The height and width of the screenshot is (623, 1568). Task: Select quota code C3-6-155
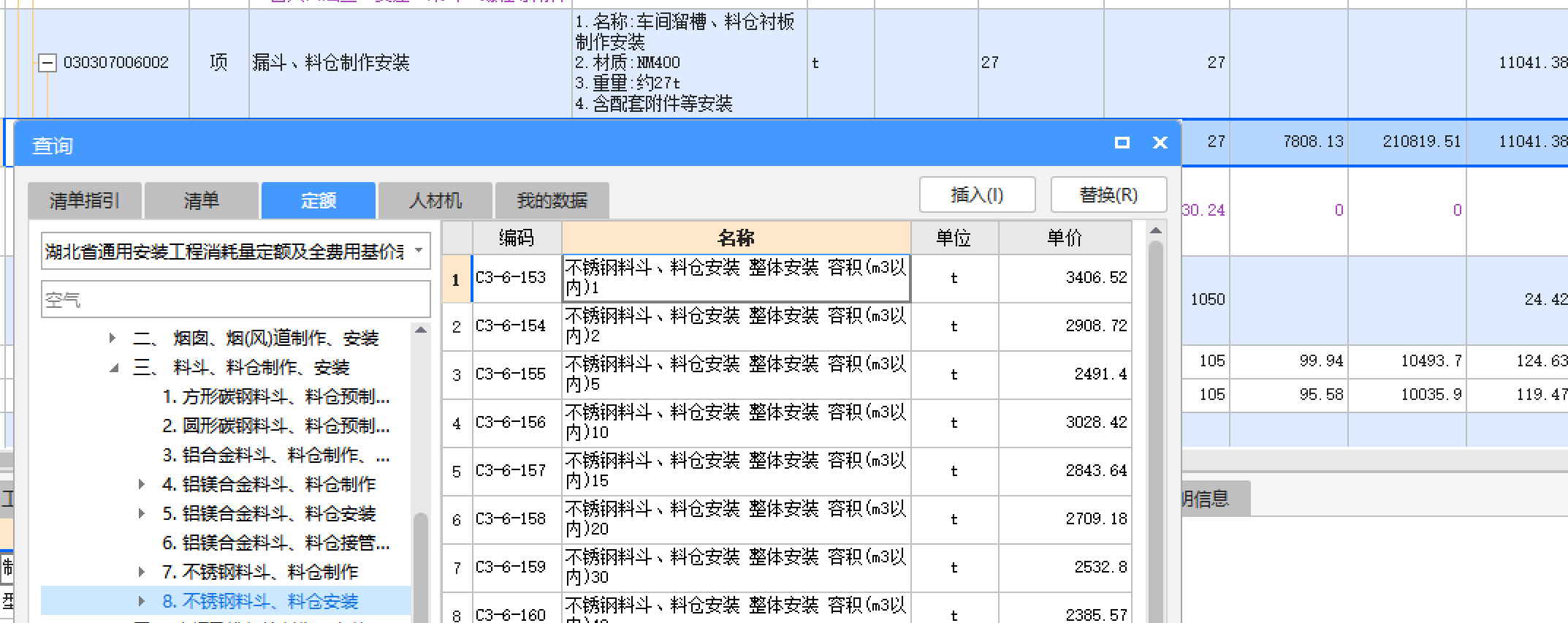(517, 374)
